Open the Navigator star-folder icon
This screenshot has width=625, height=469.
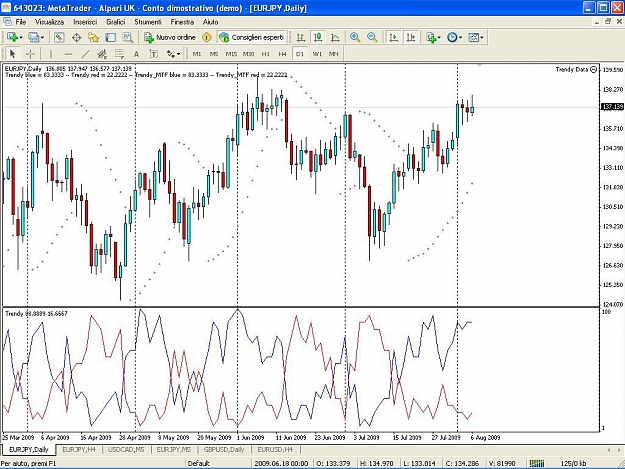pyautogui.click(x=93, y=37)
